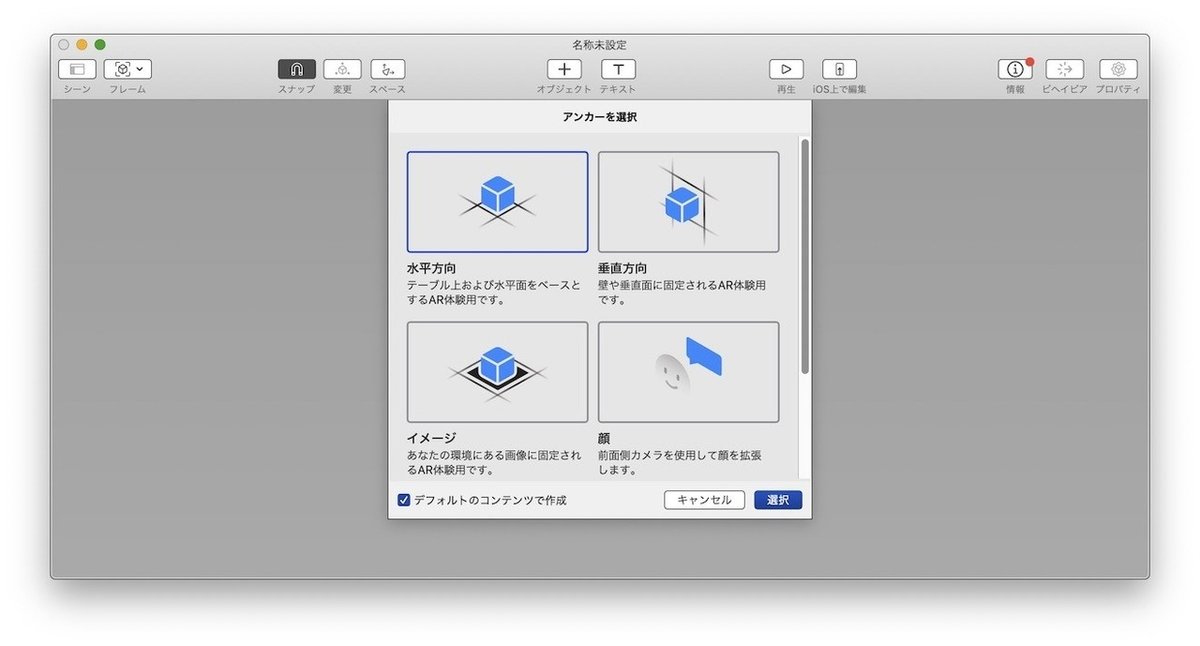The width and height of the screenshot is (1200, 646).
Task: Pick the 顔 (Face) anchor option
Action: [688, 371]
